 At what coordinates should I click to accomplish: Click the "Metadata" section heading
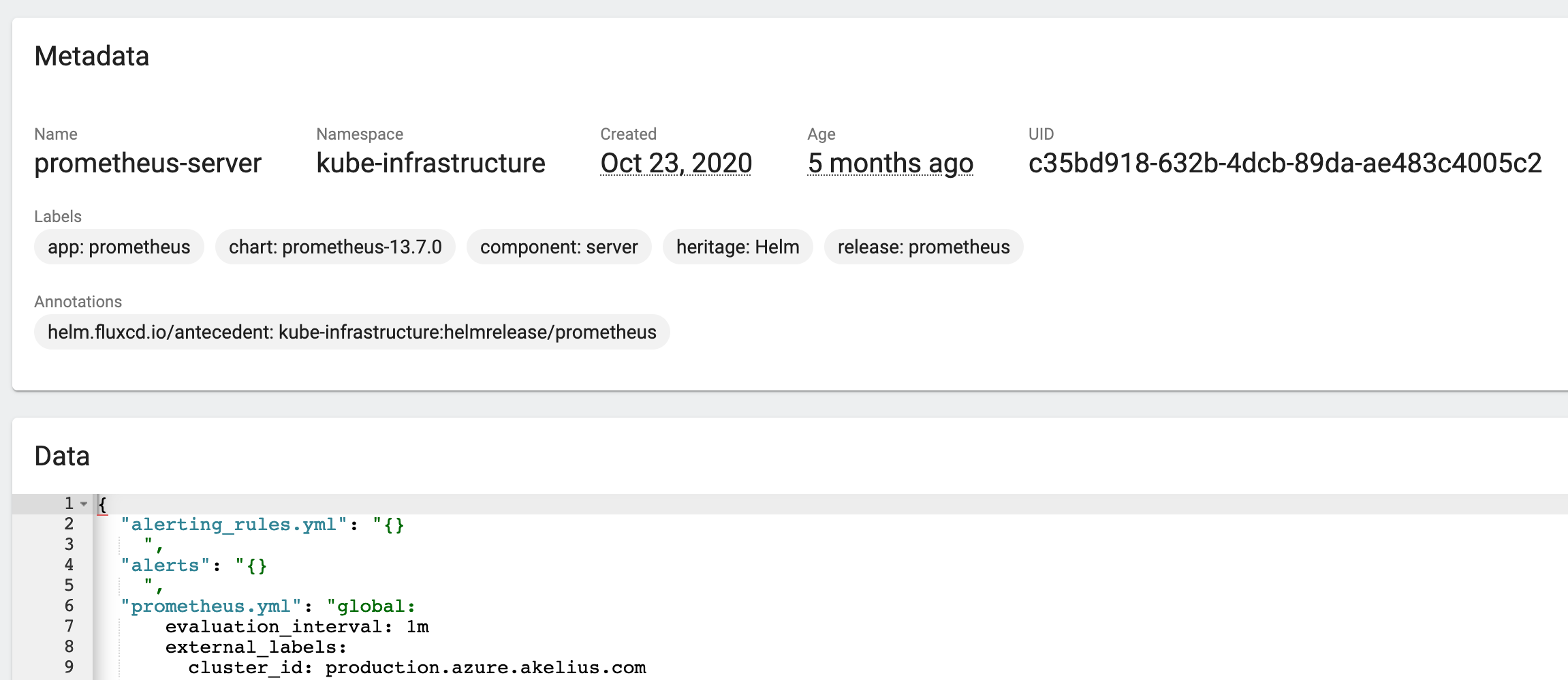tap(93, 57)
